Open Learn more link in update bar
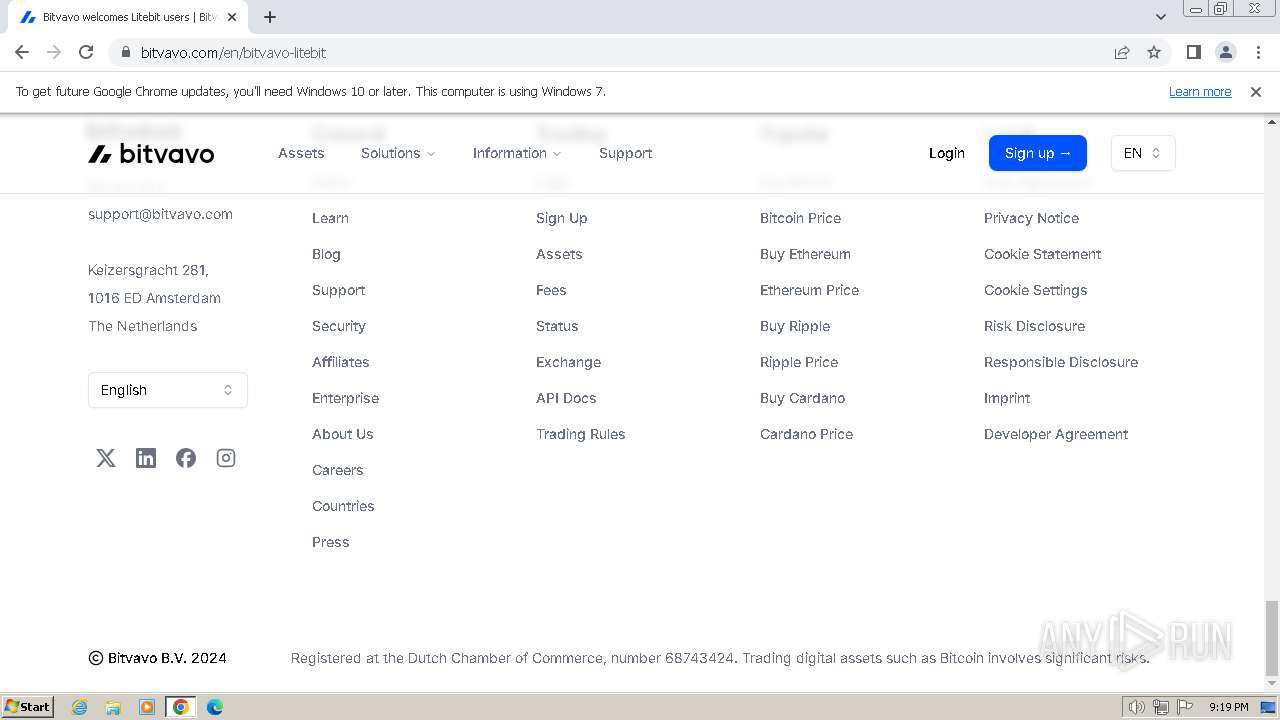Screen dimensions: 1280x720 point(1200,91)
